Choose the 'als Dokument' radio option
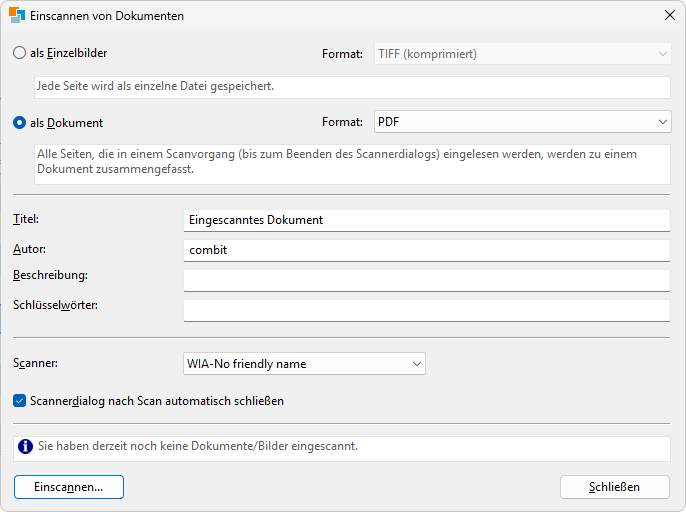This screenshot has width=686, height=512. 20,123
